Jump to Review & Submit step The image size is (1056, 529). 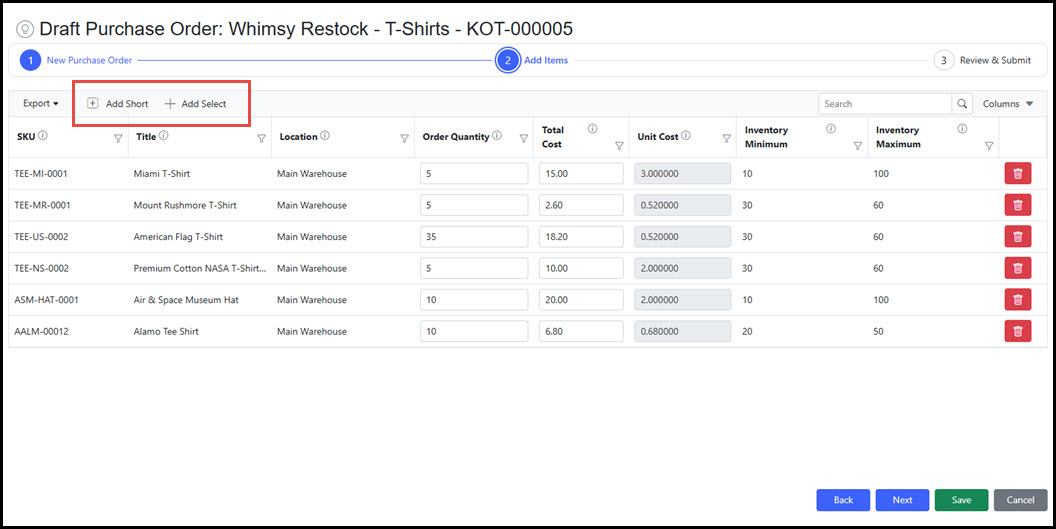[x=943, y=60]
